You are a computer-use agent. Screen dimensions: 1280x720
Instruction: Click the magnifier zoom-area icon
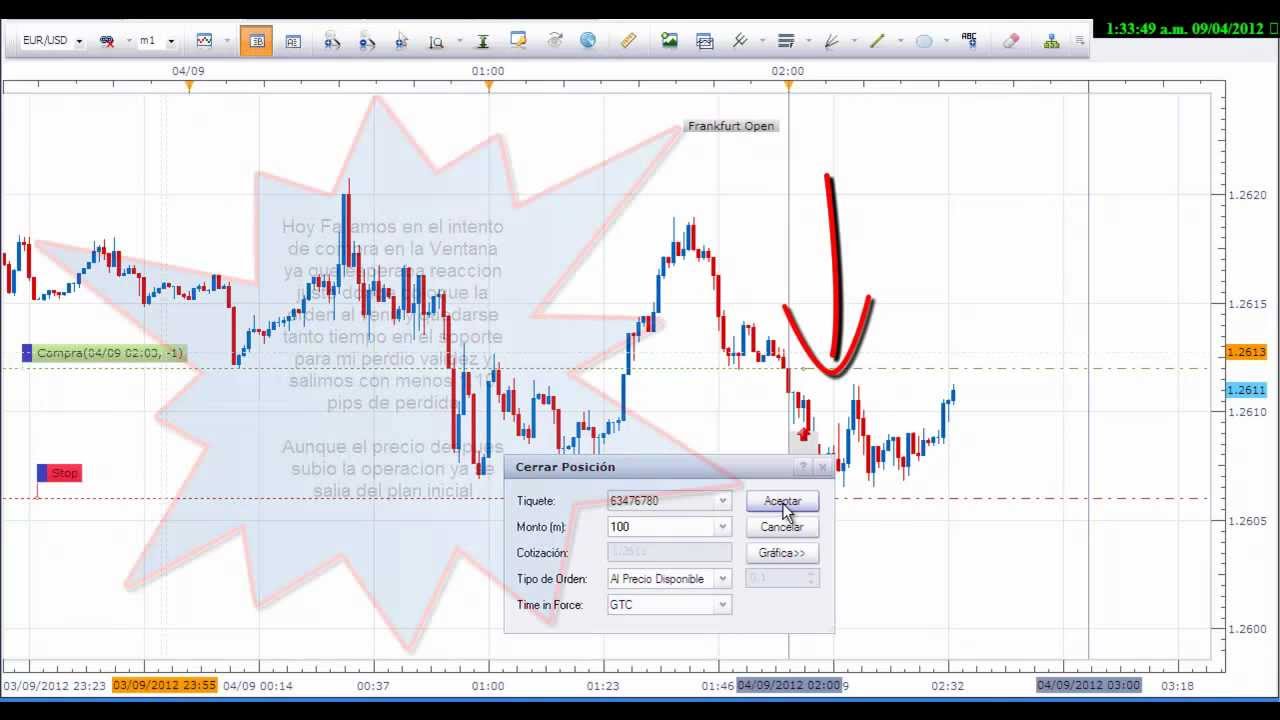click(x=436, y=41)
